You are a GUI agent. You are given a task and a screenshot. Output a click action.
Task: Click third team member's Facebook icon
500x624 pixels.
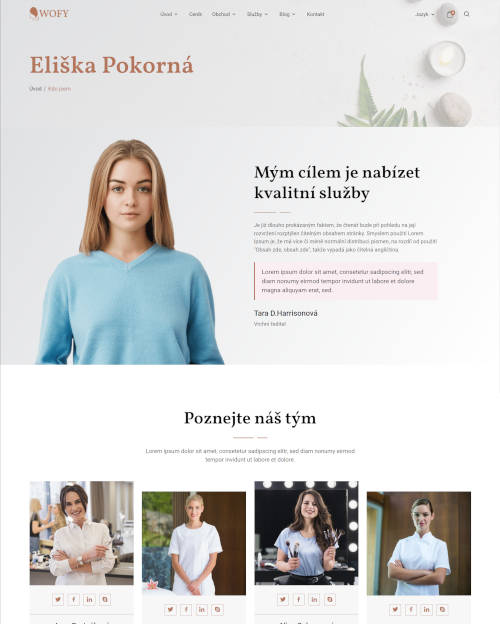299,599
